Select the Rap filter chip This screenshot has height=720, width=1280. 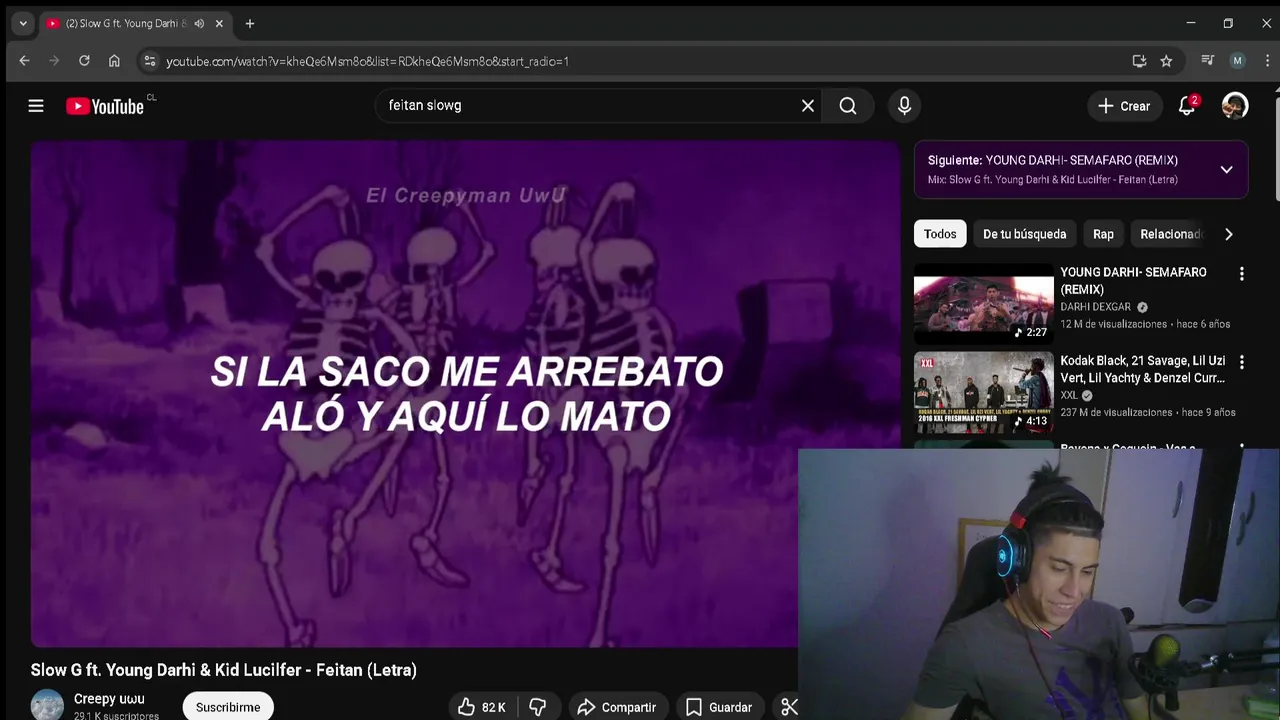pos(1103,234)
